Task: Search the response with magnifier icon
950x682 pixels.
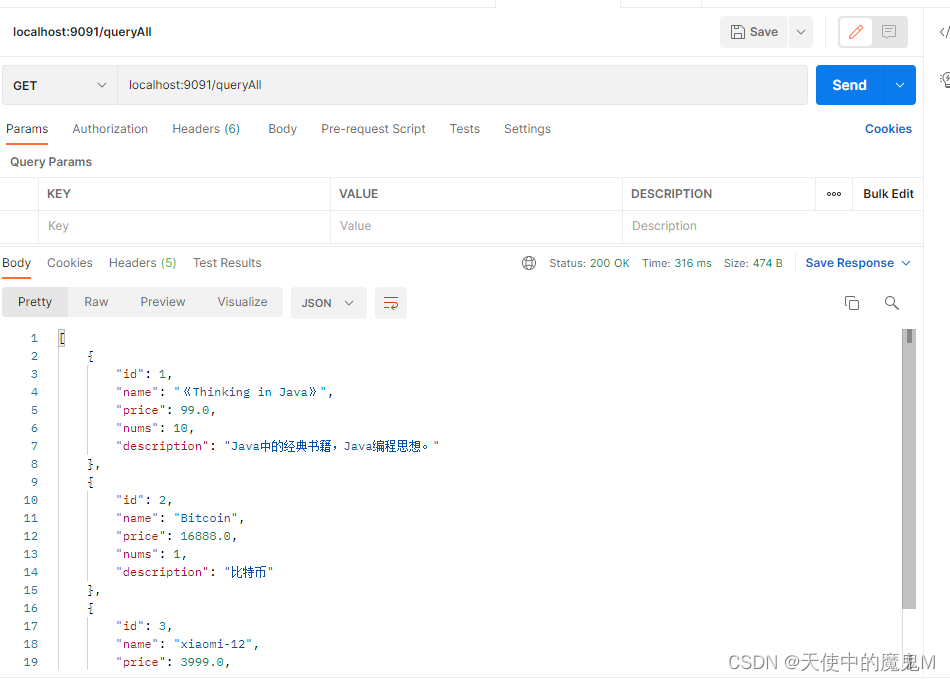Action: [x=891, y=303]
